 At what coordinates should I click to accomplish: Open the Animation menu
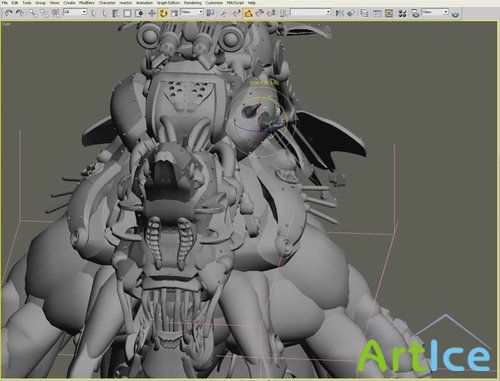145,3
